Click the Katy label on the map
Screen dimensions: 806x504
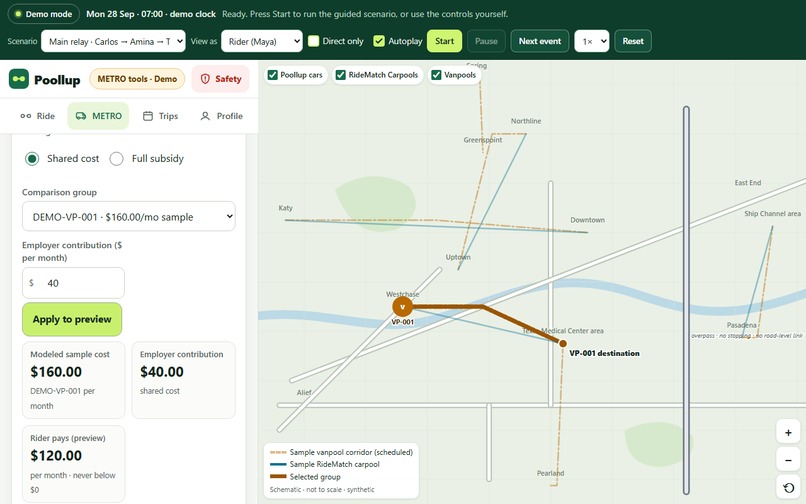coord(285,208)
